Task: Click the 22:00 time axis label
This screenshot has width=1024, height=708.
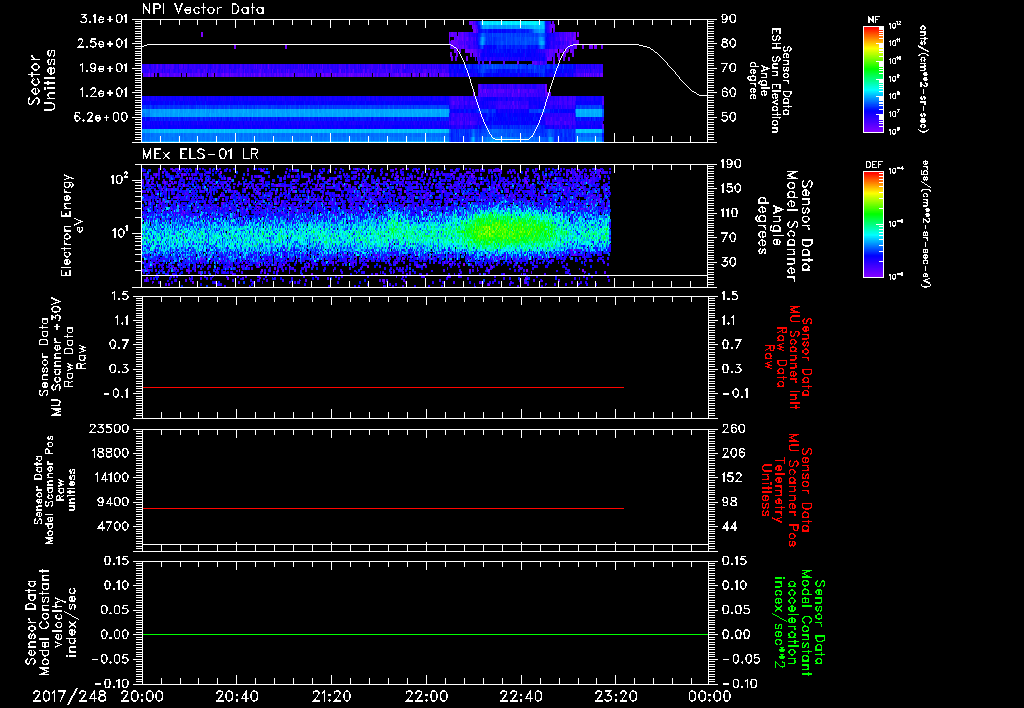Action: [426, 696]
